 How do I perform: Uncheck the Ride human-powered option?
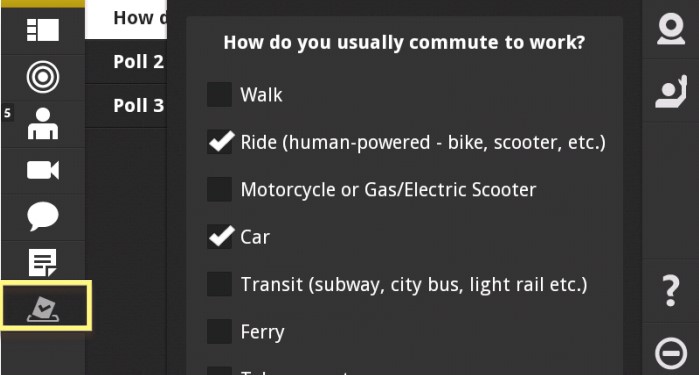coord(219,142)
